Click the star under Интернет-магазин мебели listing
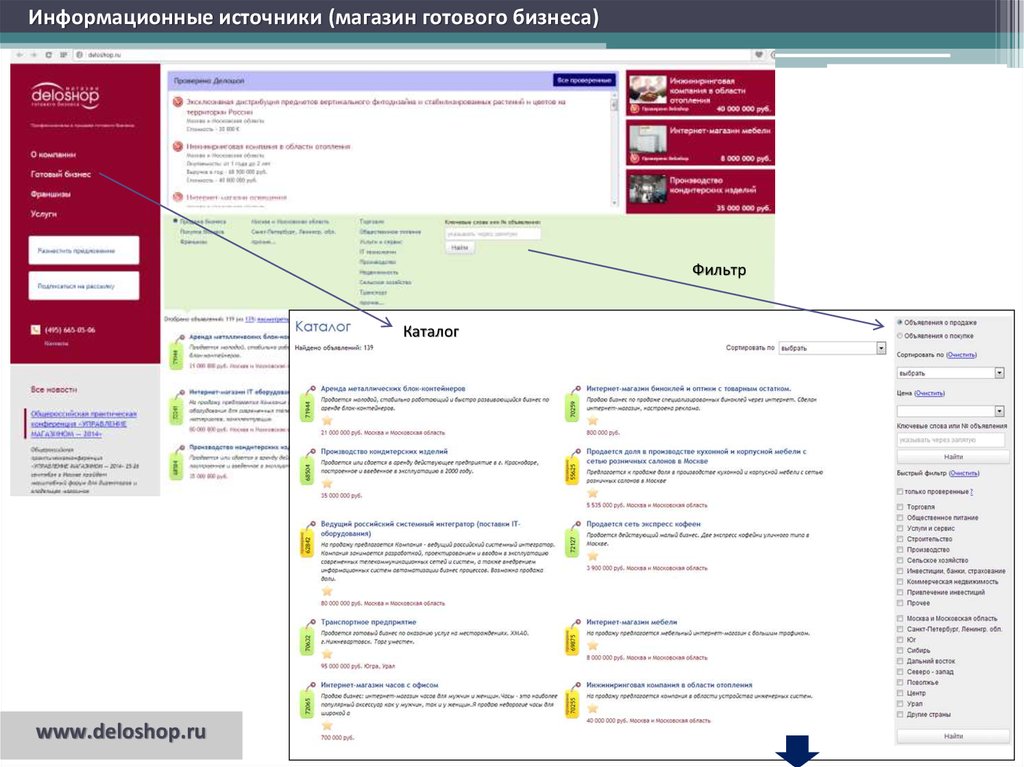The height and width of the screenshot is (767, 1024). pos(592,645)
